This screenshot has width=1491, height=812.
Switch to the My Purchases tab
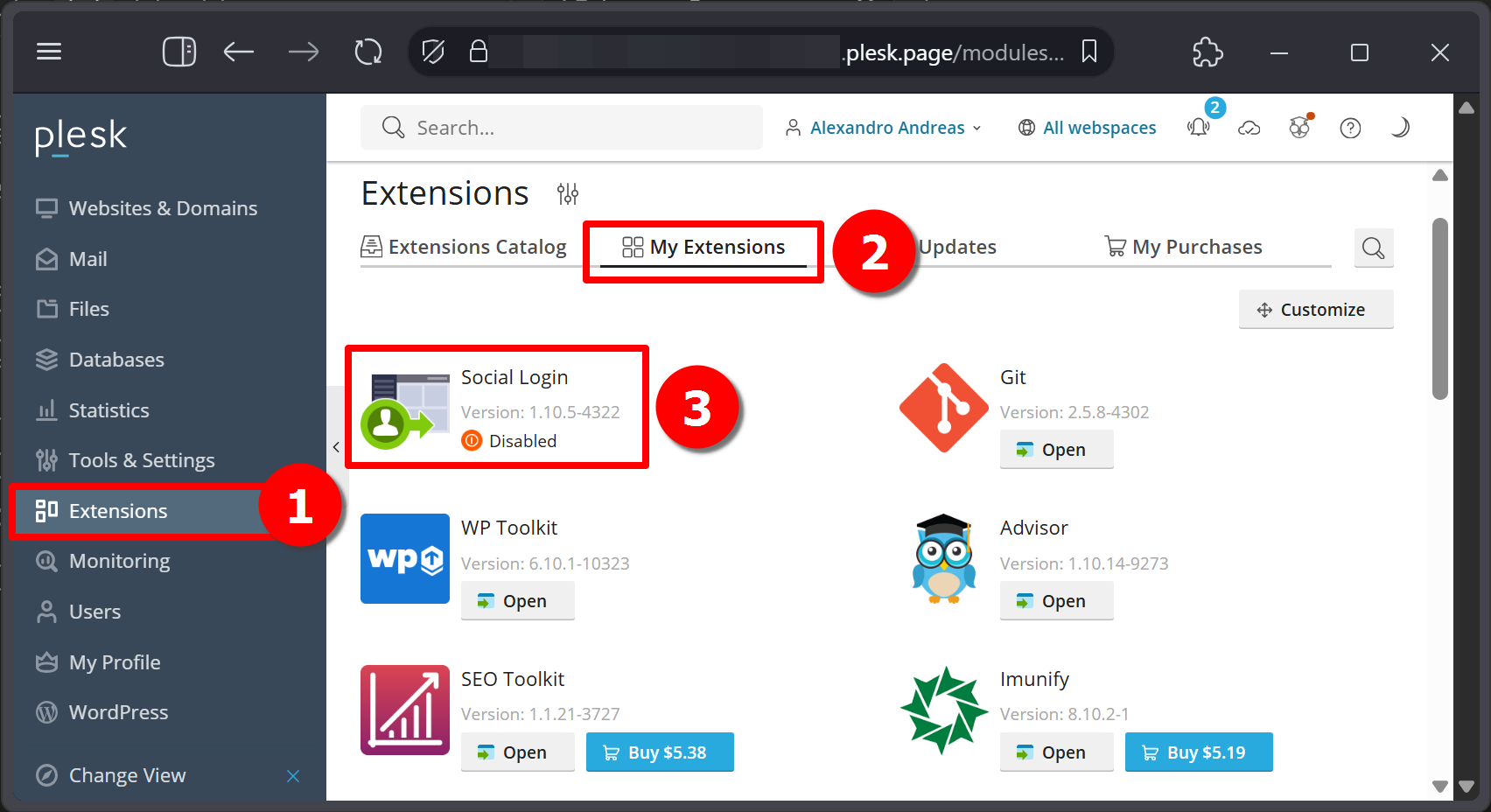(x=1183, y=248)
